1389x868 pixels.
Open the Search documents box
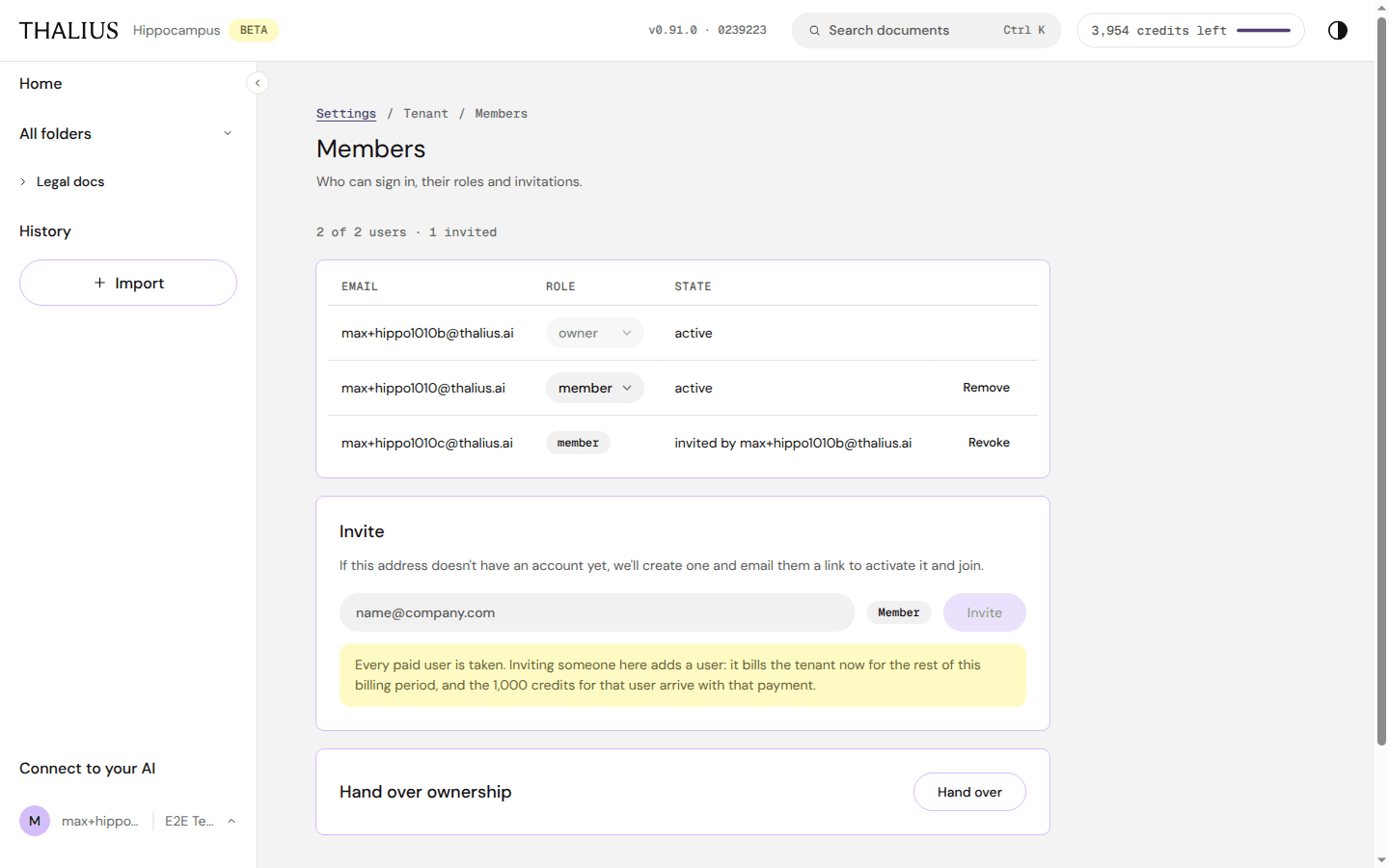[926, 31]
